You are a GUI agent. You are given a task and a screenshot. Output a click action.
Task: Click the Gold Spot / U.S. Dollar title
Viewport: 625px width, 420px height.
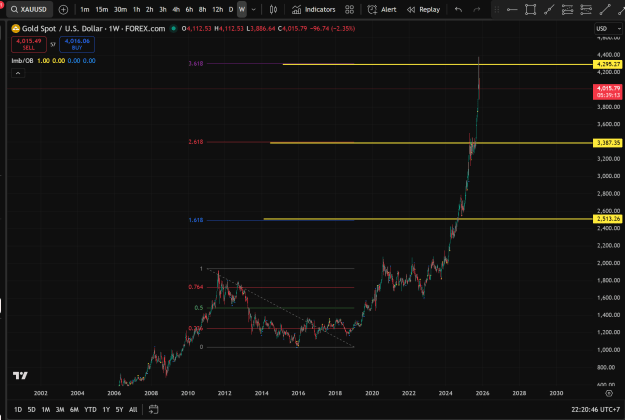pos(62,29)
